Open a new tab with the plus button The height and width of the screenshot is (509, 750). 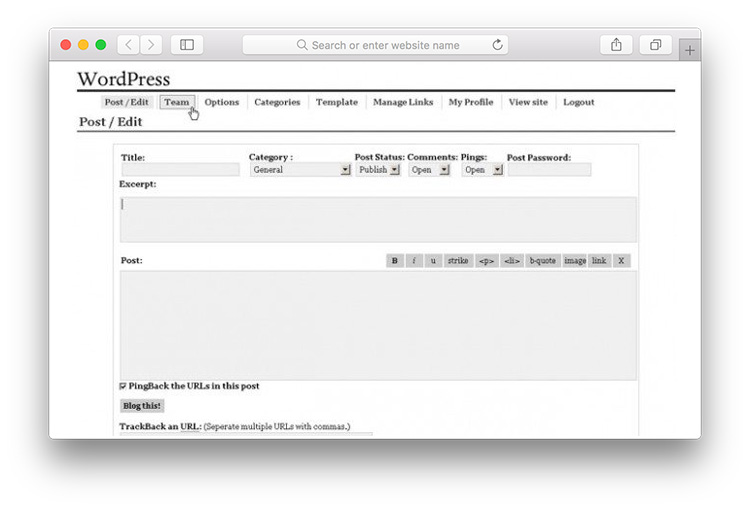pos(690,50)
